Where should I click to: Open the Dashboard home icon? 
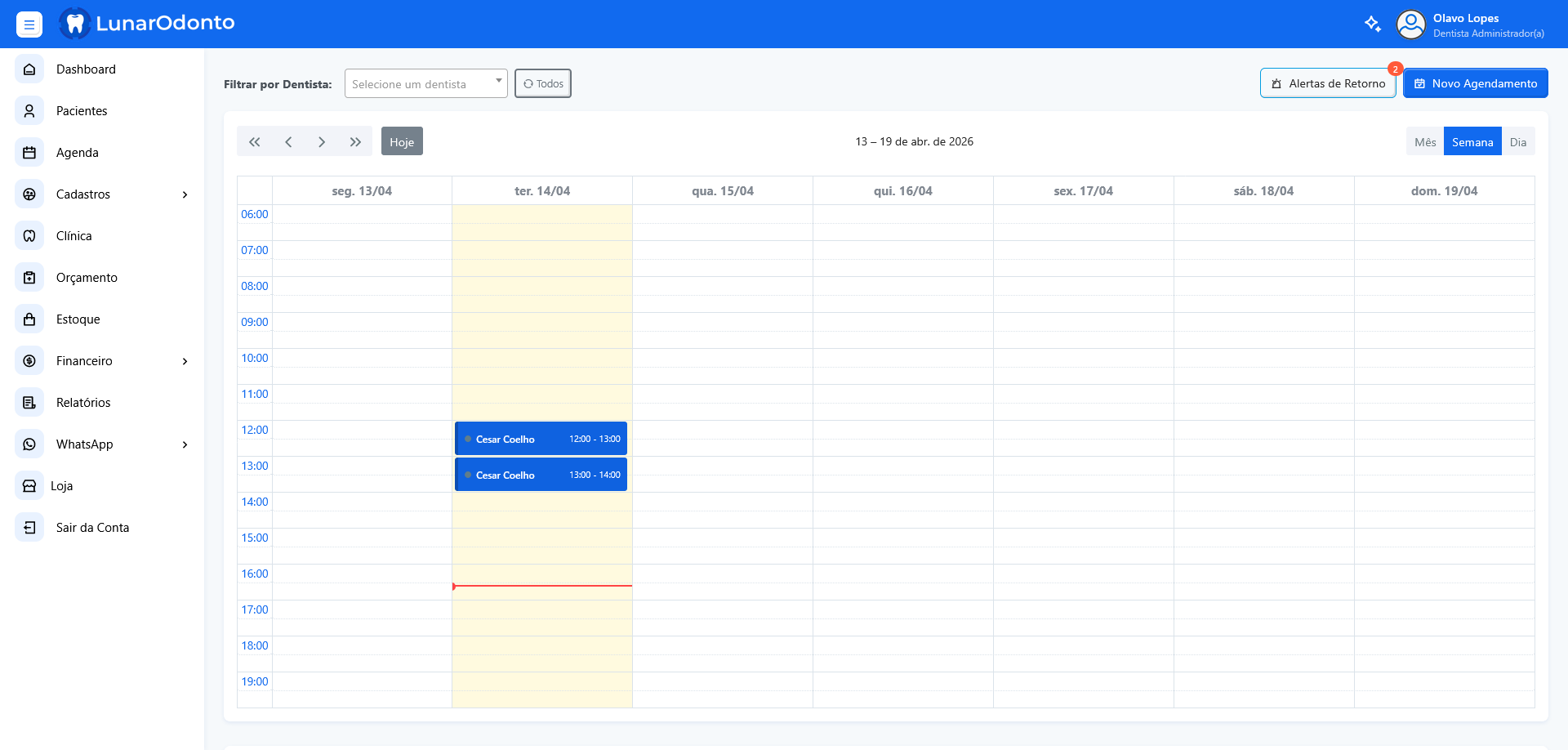(x=29, y=69)
